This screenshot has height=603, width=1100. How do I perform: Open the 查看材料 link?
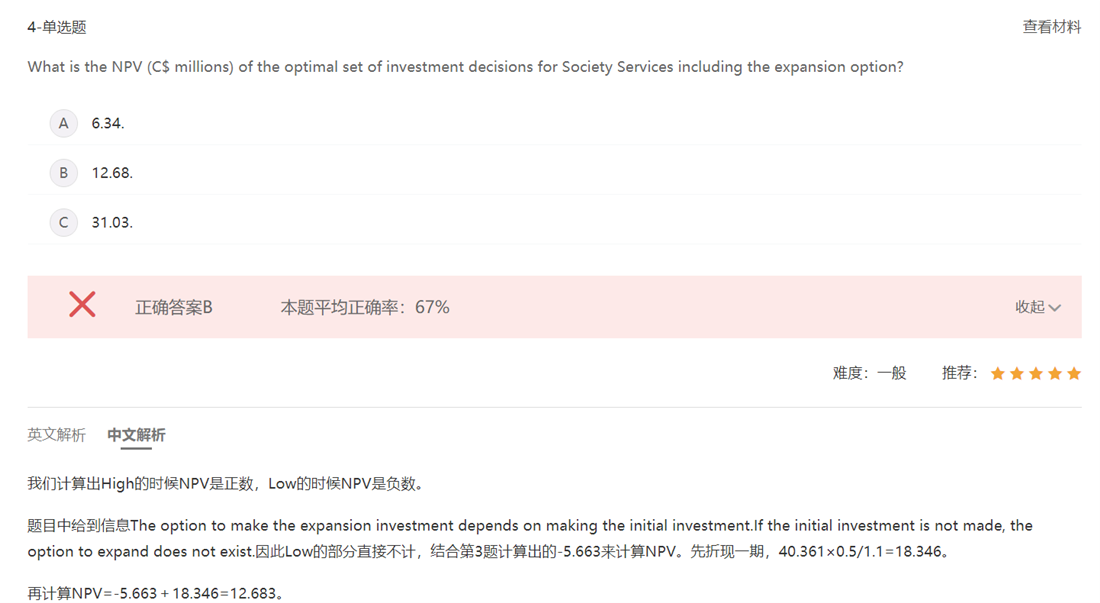click(1051, 27)
